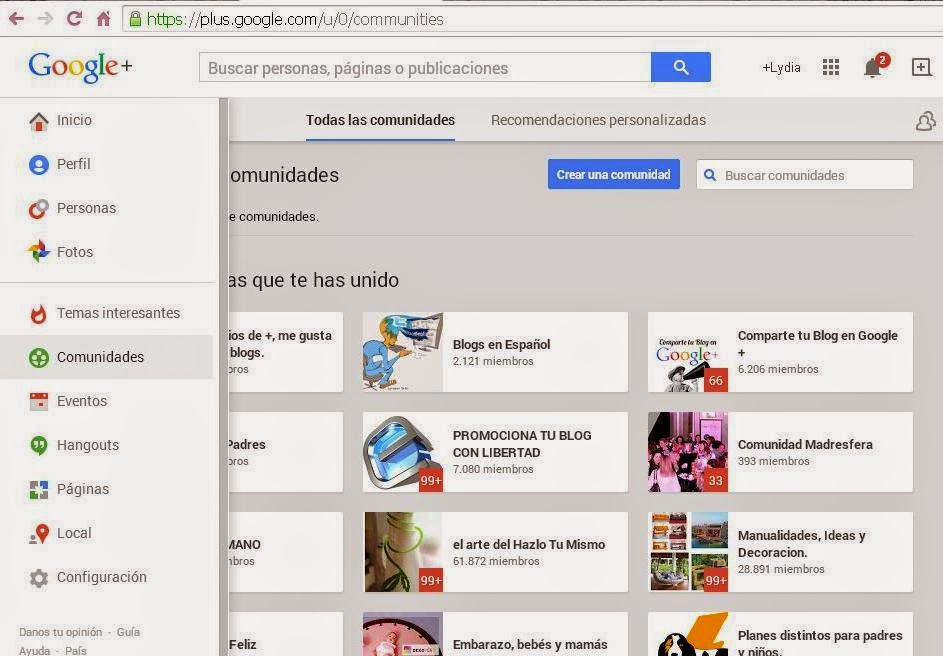943x656 pixels.
Task: Reload the page with the refresh icon
Action: [75, 18]
